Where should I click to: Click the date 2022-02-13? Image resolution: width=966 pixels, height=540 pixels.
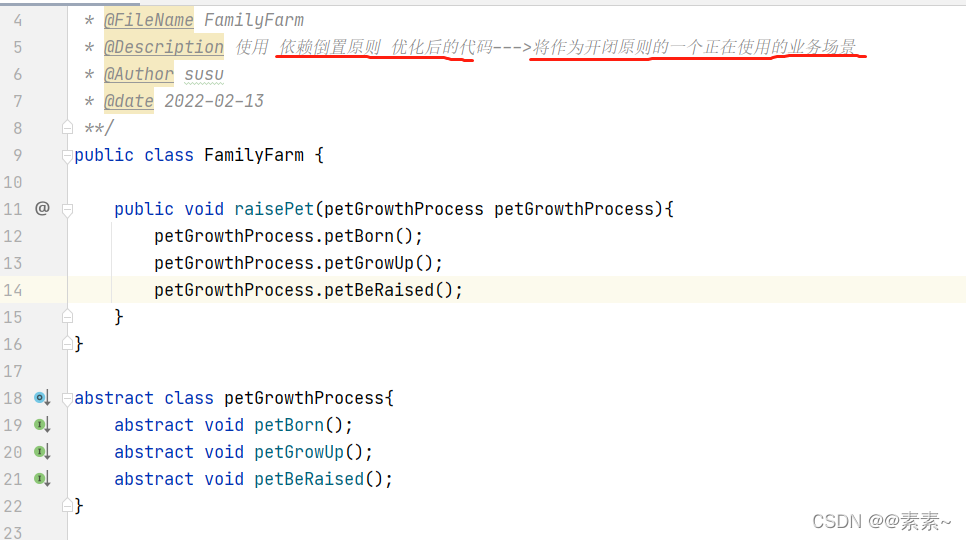click(x=214, y=101)
